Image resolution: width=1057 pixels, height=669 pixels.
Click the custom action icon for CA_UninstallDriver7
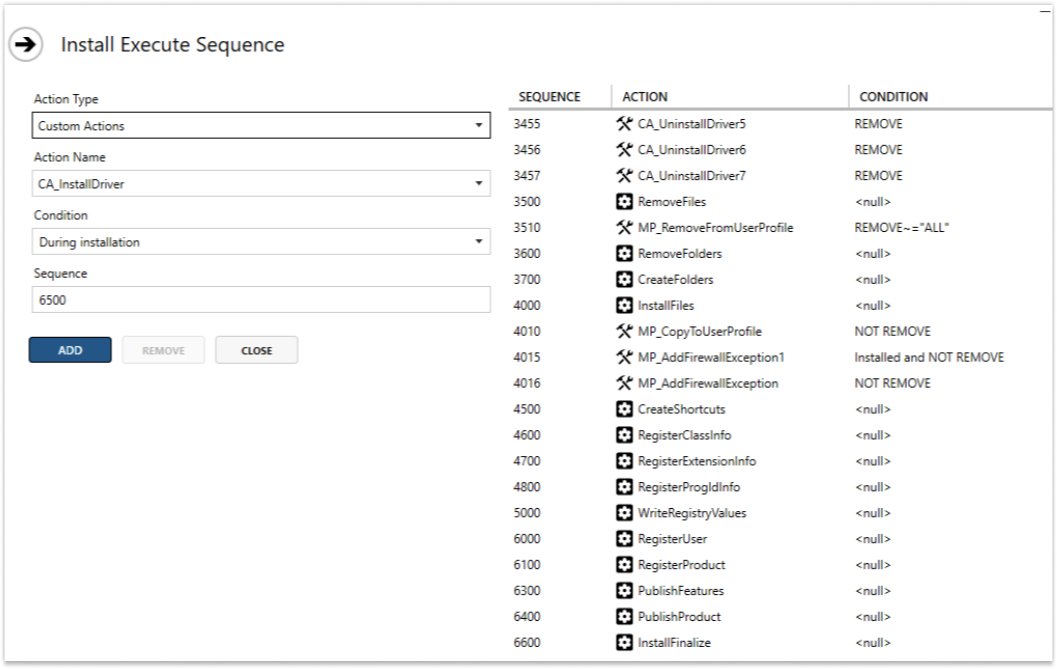(624, 176)
